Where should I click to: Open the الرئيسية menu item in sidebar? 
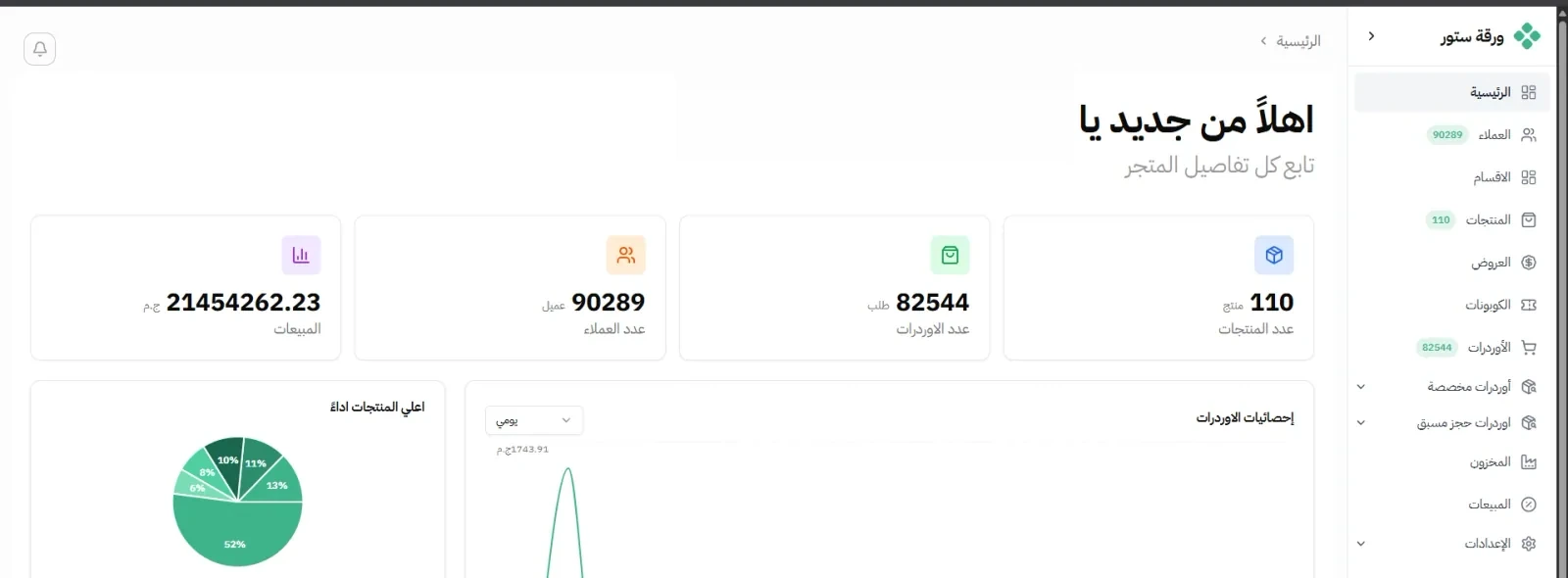tap(1452, 92)
